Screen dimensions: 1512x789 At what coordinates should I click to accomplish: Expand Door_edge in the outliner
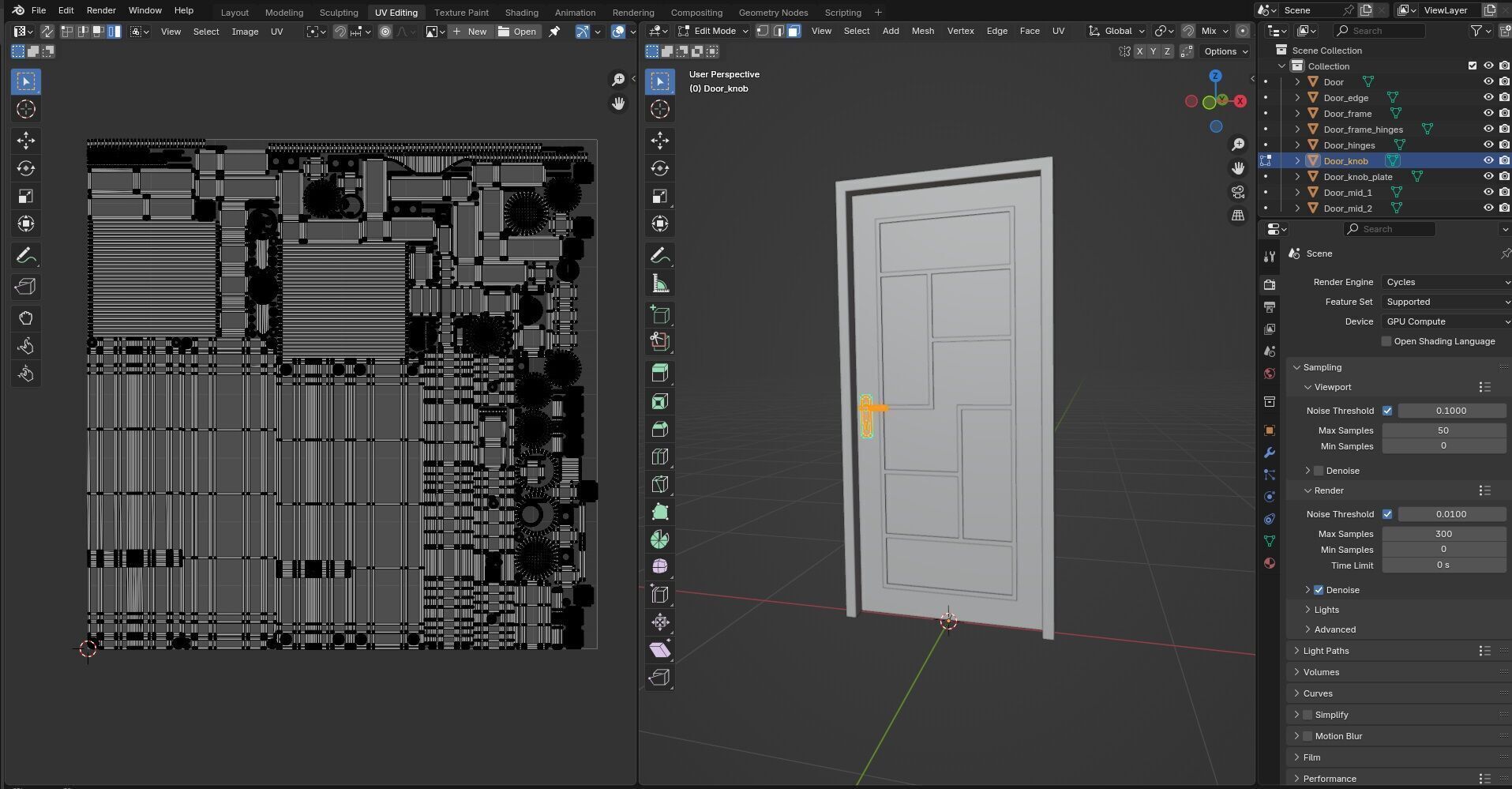[x=1297, y=98]
